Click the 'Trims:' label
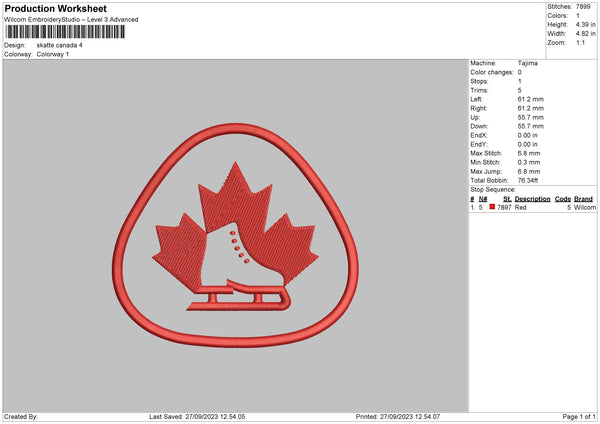The image size is (600, 424). (x=479, y=90)
